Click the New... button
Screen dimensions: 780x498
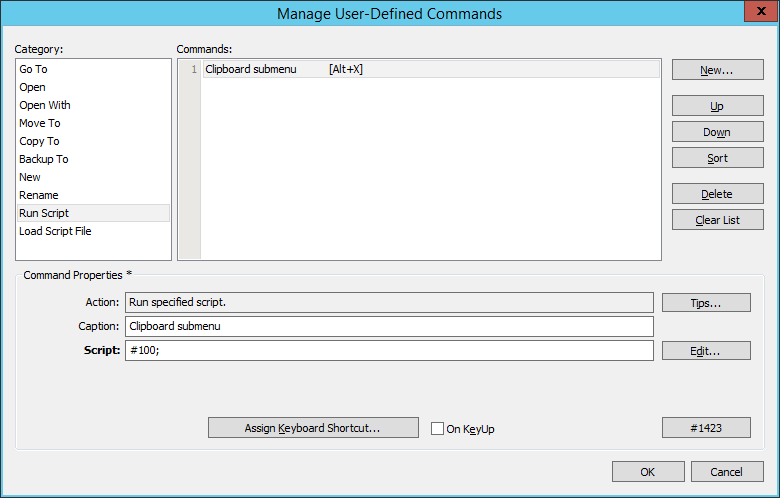point(717,70)
